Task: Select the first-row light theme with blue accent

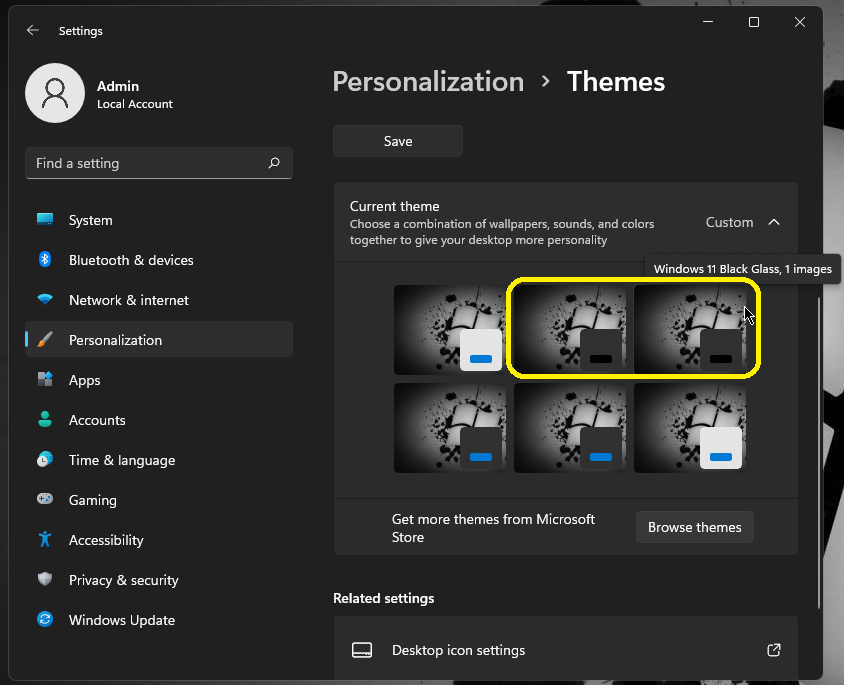Action: pos(450,330)
